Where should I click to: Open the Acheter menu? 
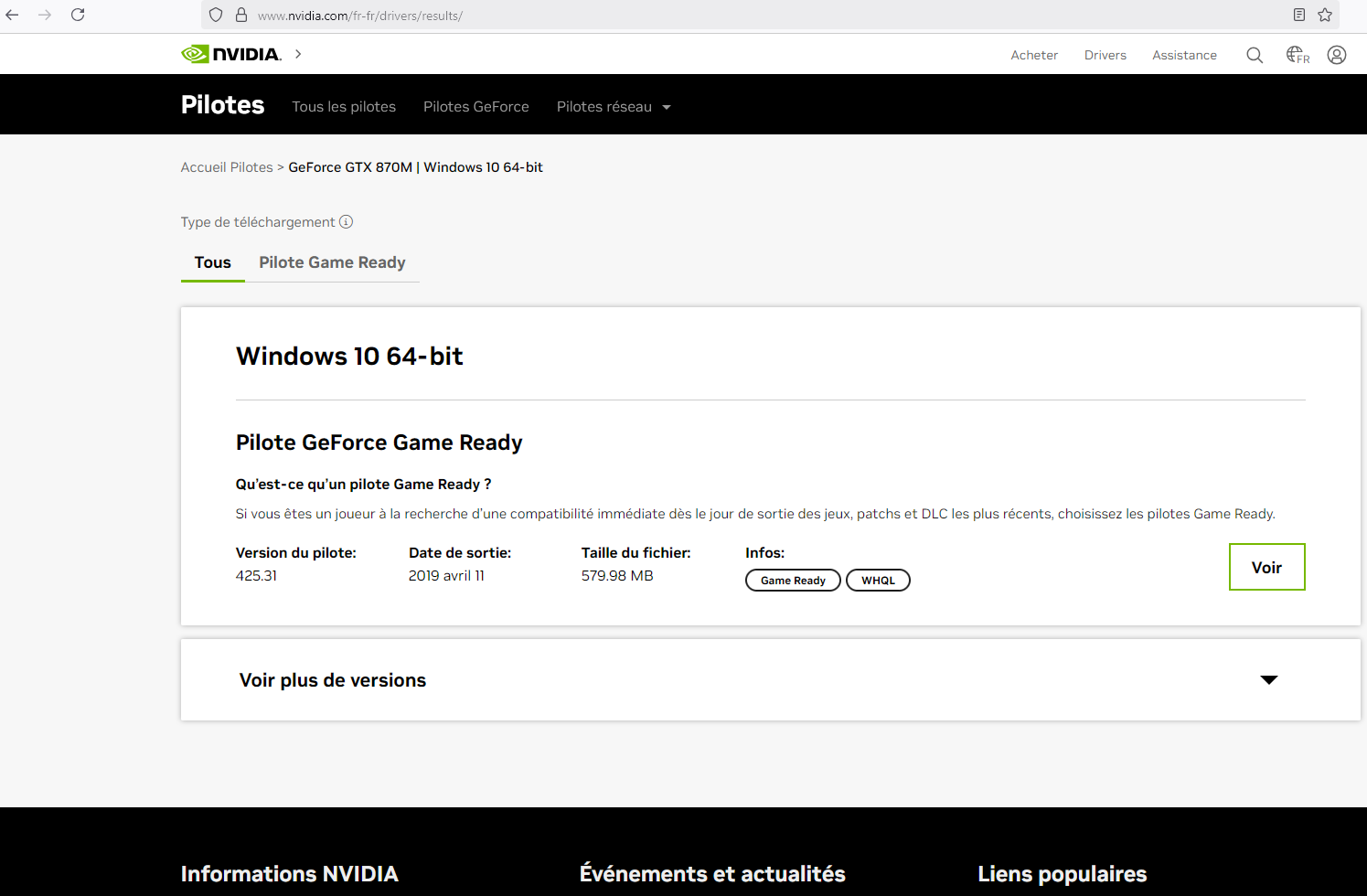pos(1034,55)
